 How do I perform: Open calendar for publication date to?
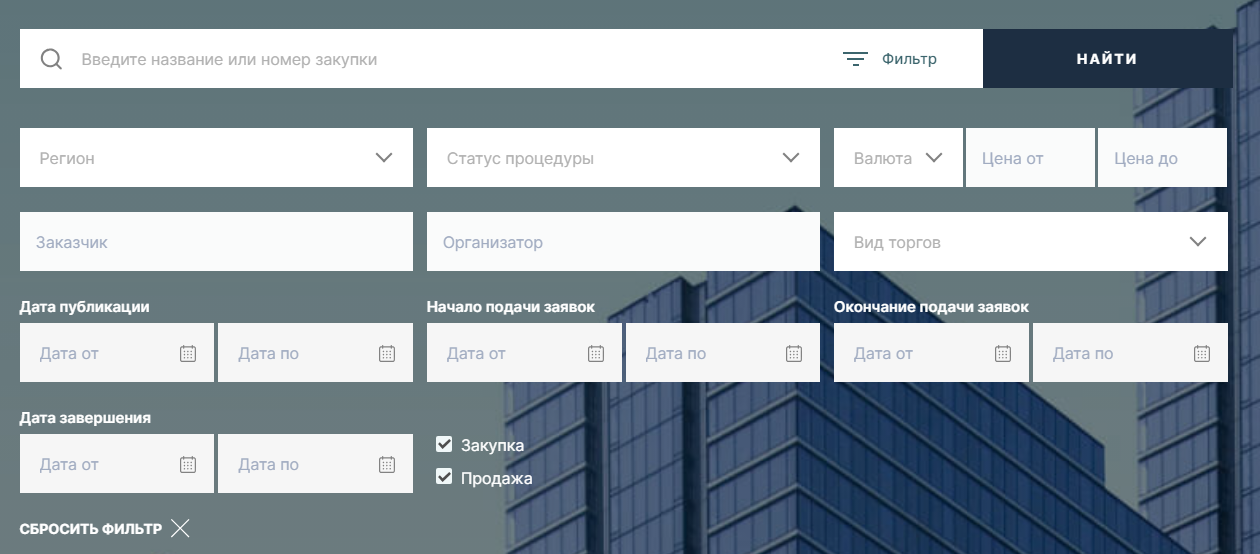coord(387,353)
